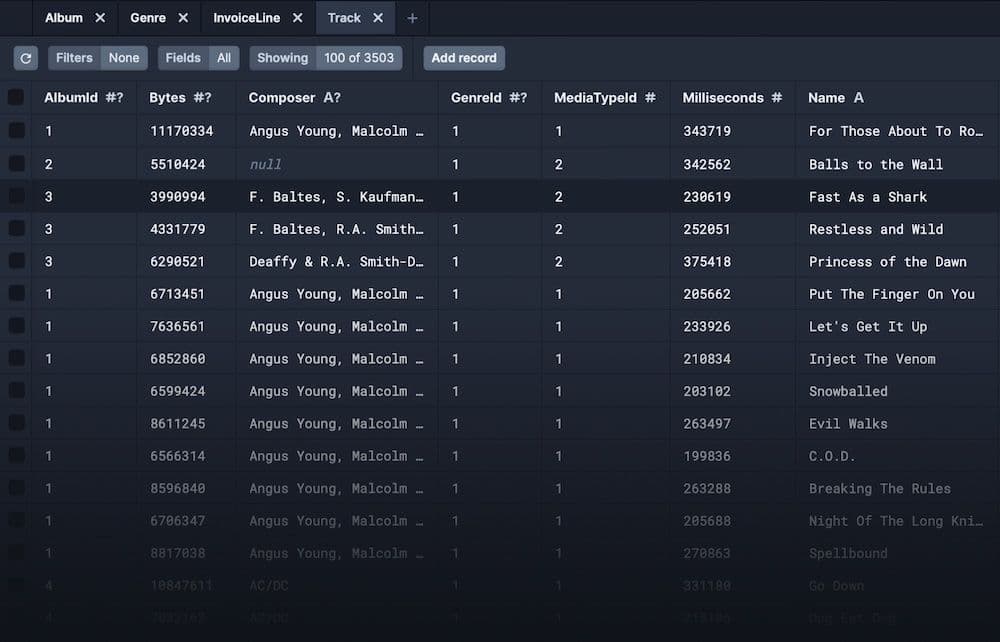
Task: Click the Milliseconds column number type icon
Action: 776,98
